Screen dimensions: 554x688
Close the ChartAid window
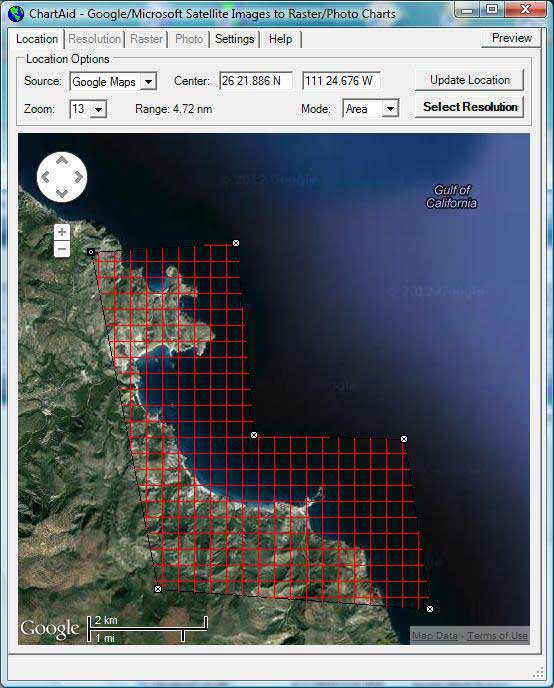[x=525, y=10]
